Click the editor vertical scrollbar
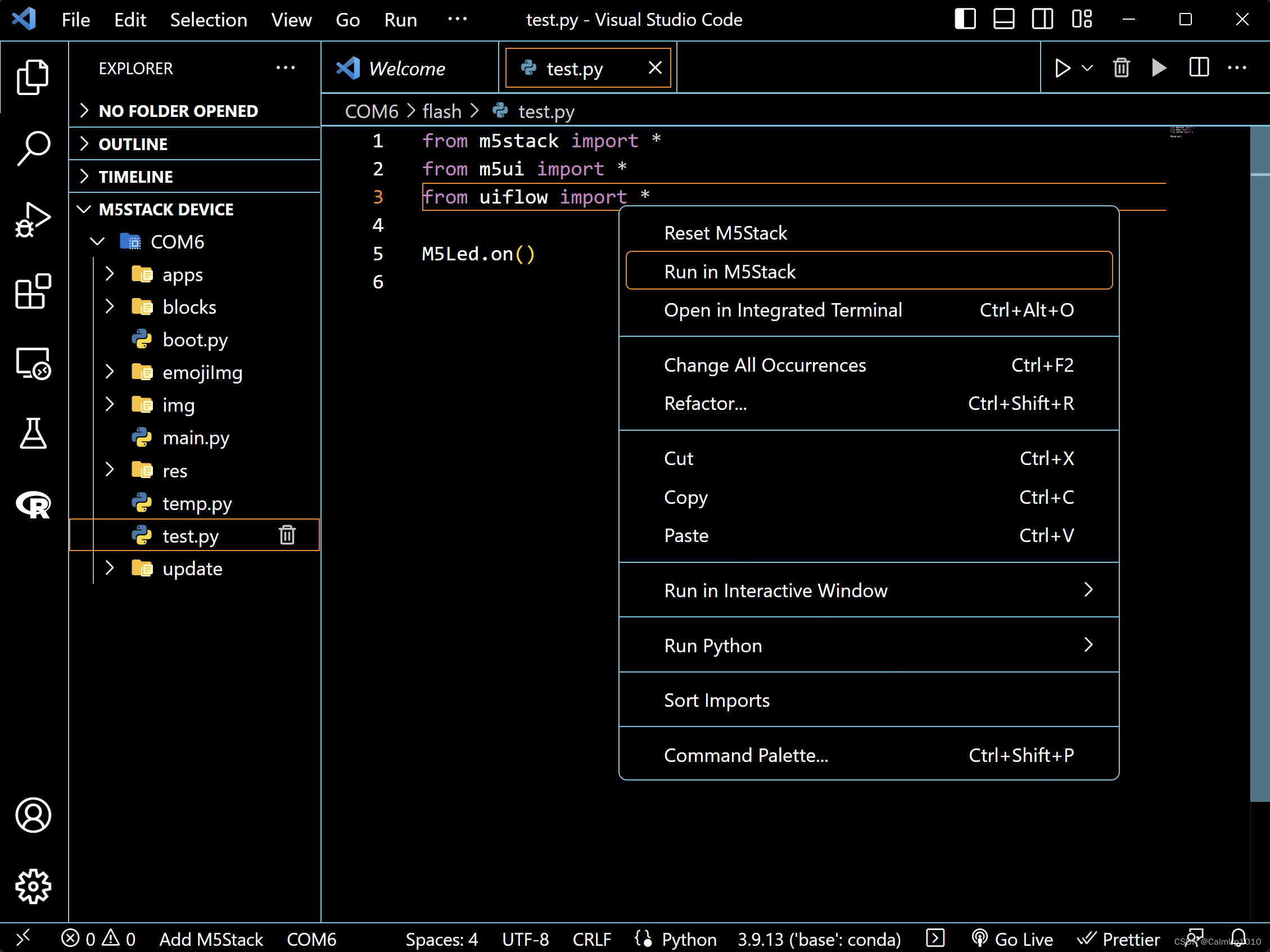 1260,463
